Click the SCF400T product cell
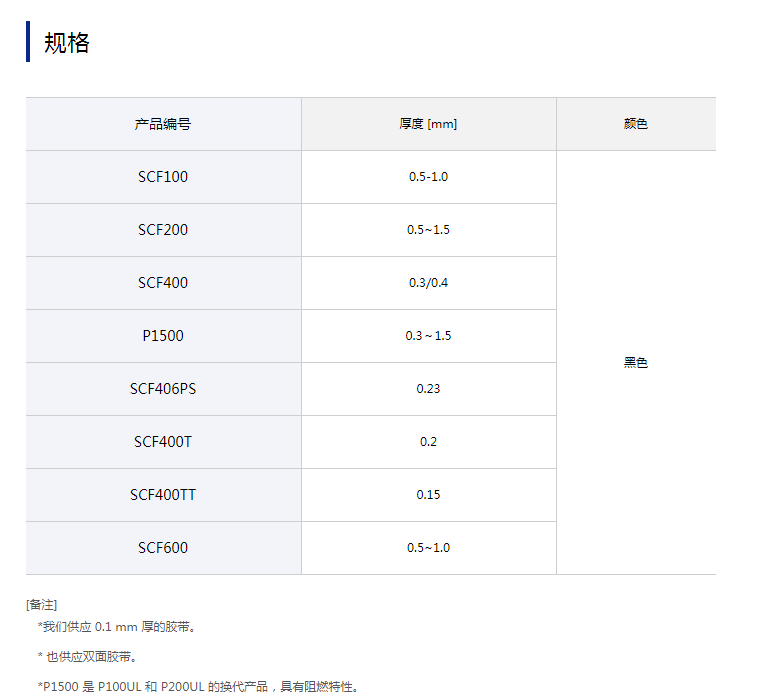The height and width of the screenshot is (697, 759). coord(163,442)
